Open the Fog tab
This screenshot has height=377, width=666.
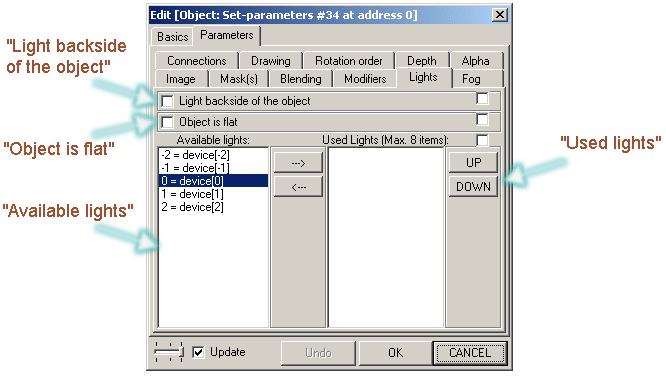(x=471, y=79)
